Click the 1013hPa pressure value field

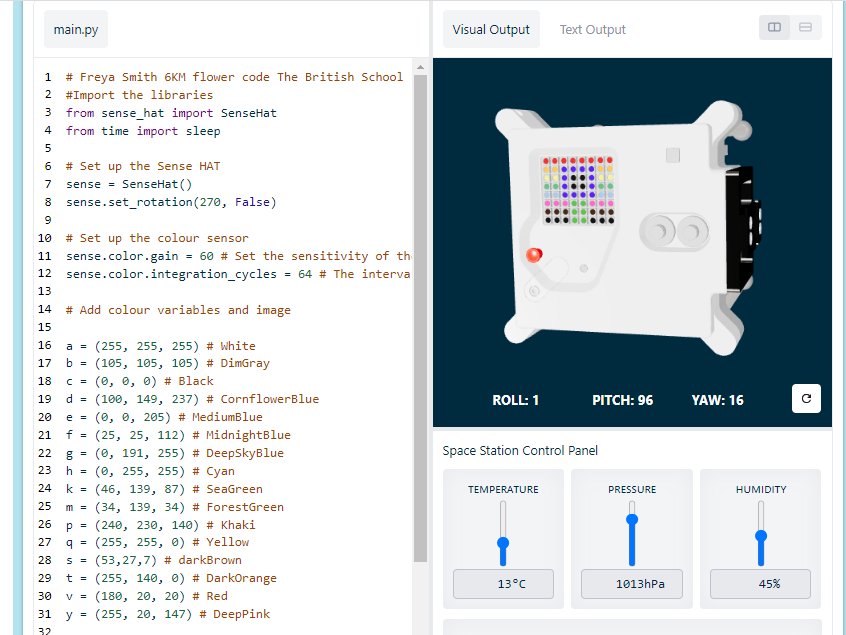pos(632,584)
